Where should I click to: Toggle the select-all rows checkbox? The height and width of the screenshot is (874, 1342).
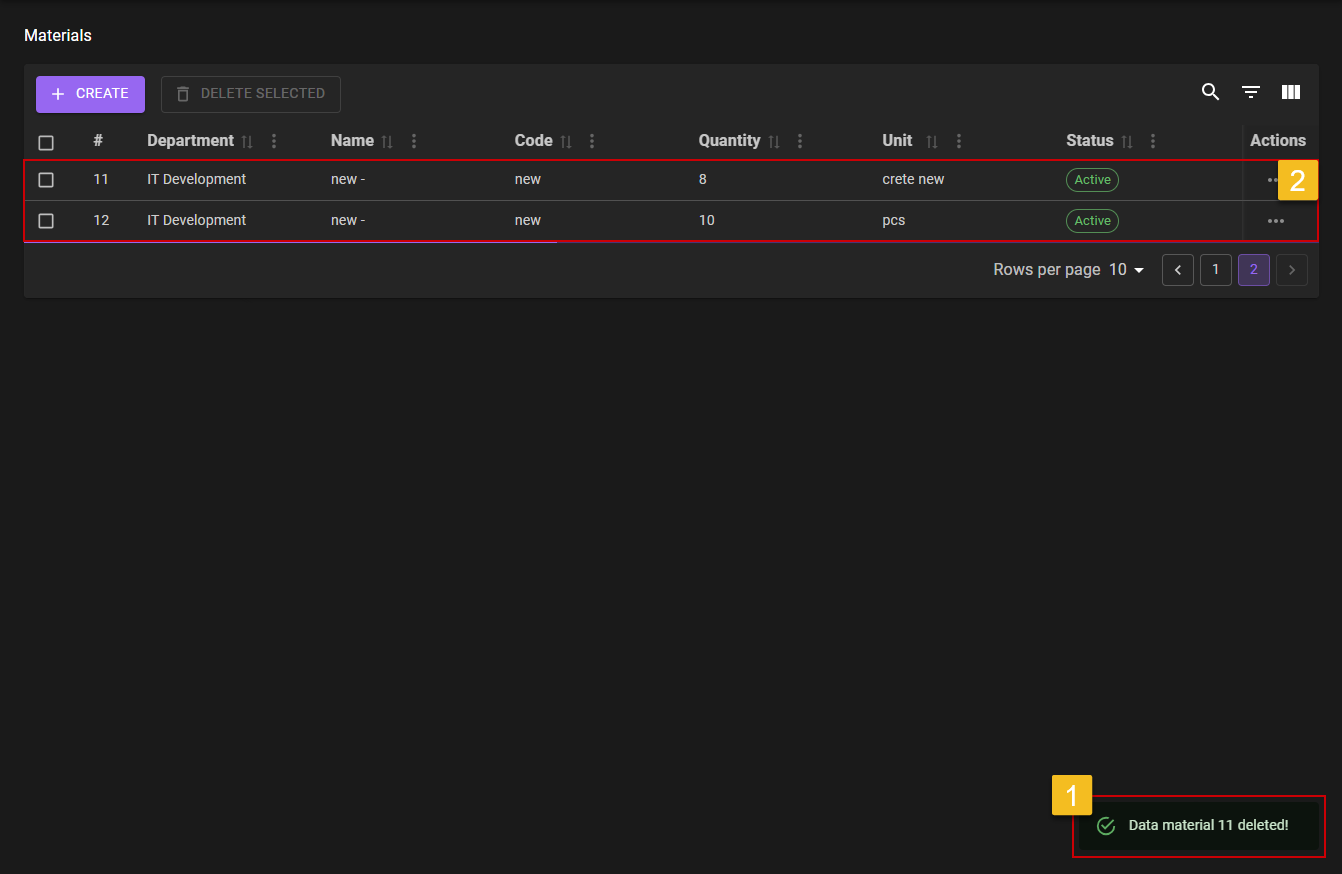tap(46, 143)
